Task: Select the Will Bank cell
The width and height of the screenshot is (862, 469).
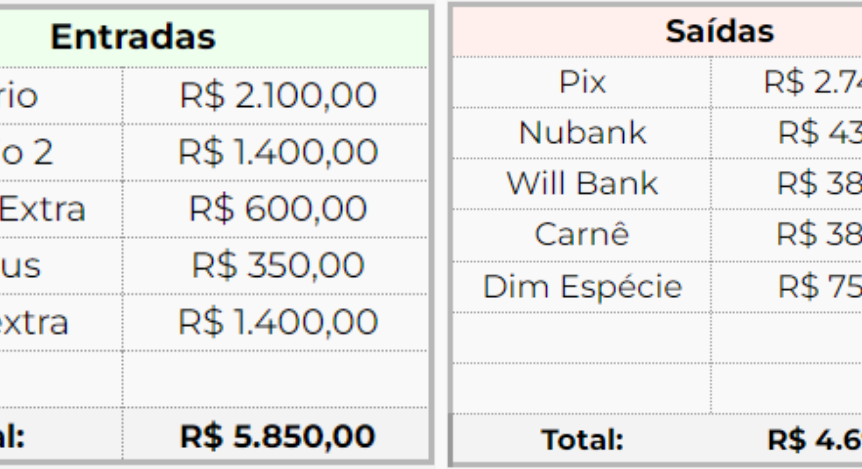Action: coord(582,184)
